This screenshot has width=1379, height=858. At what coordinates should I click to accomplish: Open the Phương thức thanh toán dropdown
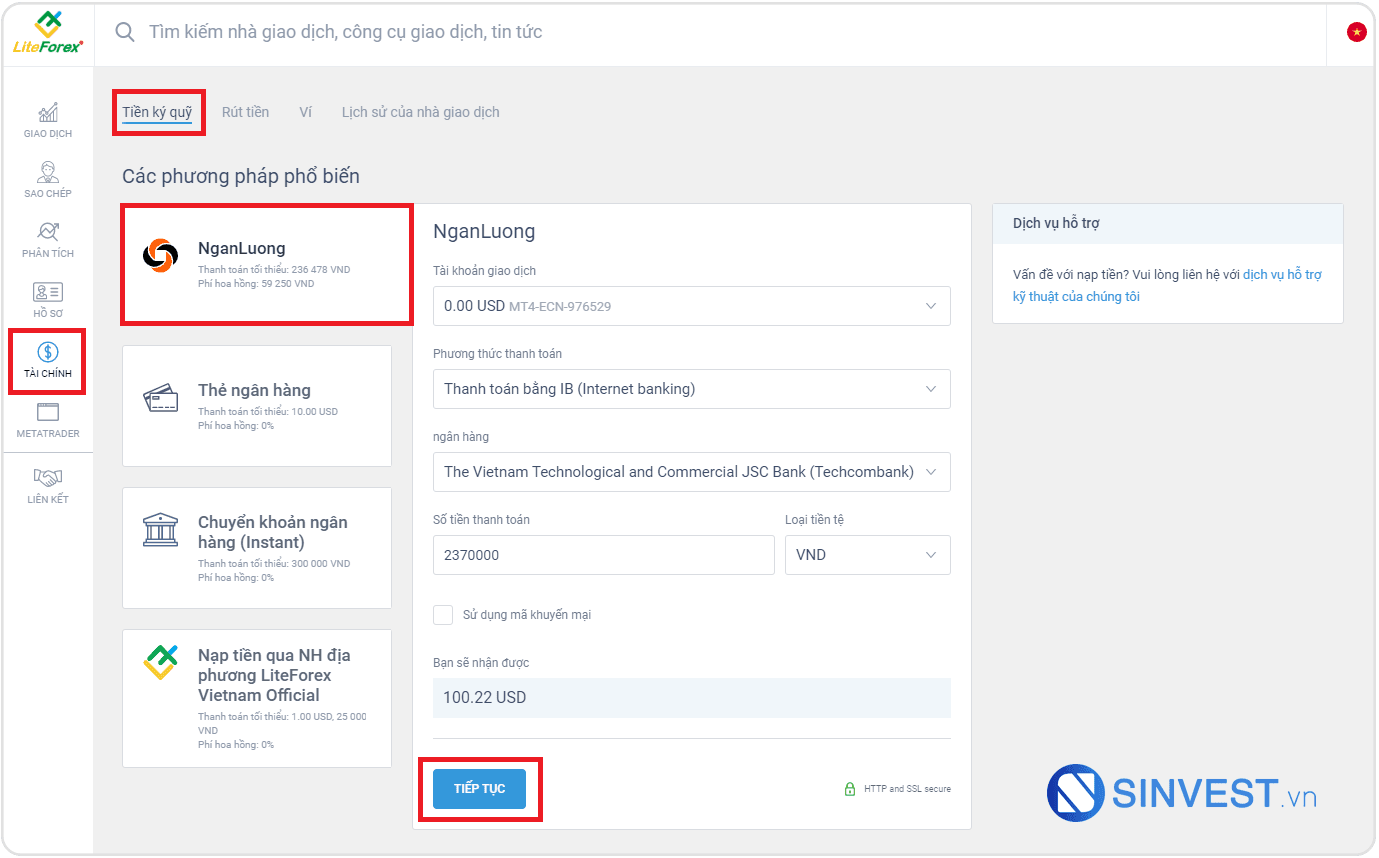pyautogui.click(x=692, y=389)
